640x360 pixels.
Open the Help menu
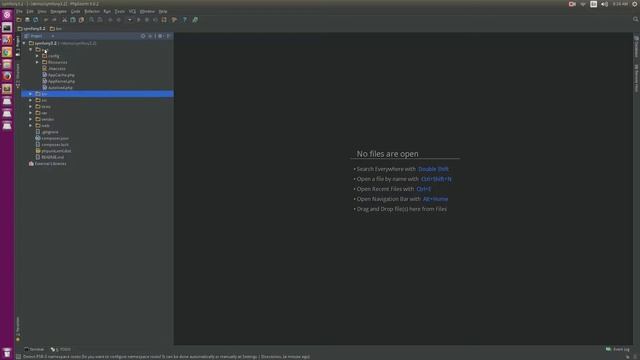point(163,11)
